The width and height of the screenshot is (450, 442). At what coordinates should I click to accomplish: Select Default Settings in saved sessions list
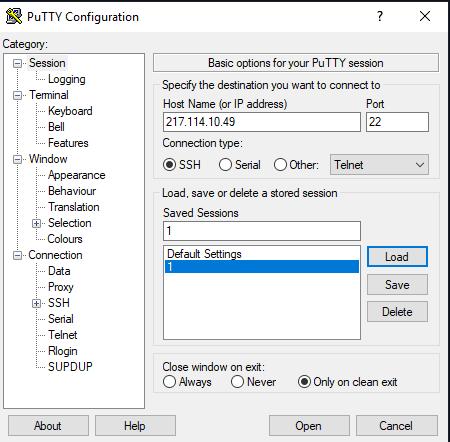(262, 254)
